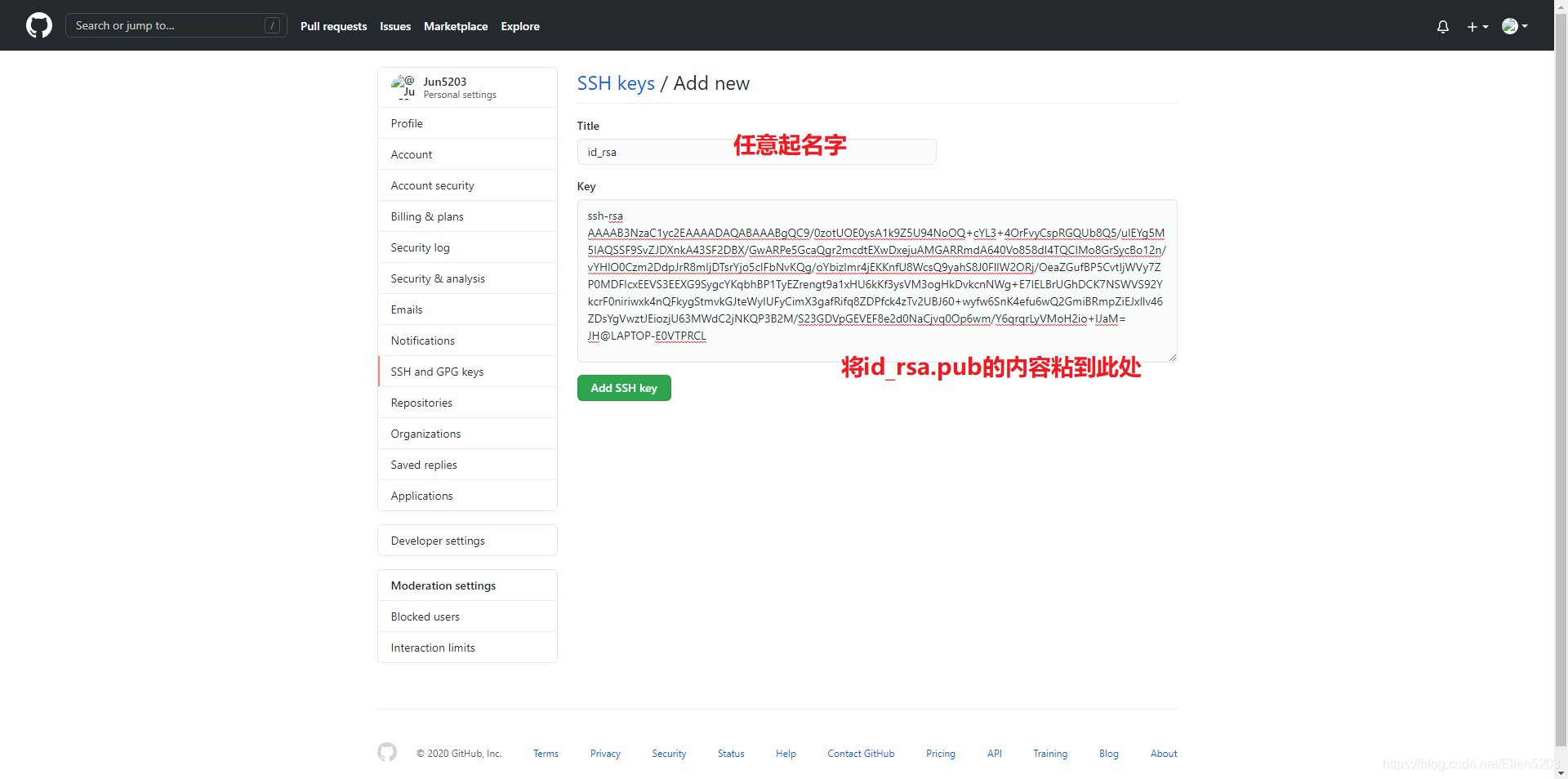
Task: Open Developer settings
Action: (x=467, y=541)
